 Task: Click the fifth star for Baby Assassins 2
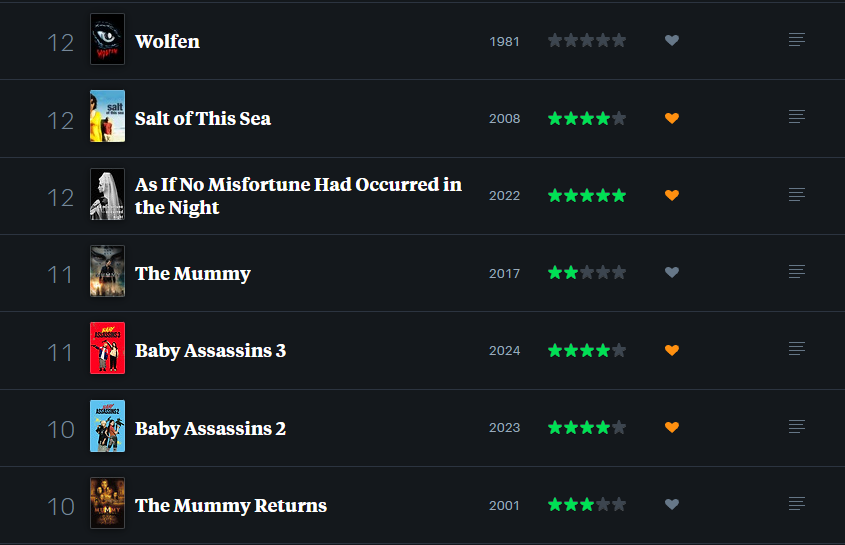(619, 427)
